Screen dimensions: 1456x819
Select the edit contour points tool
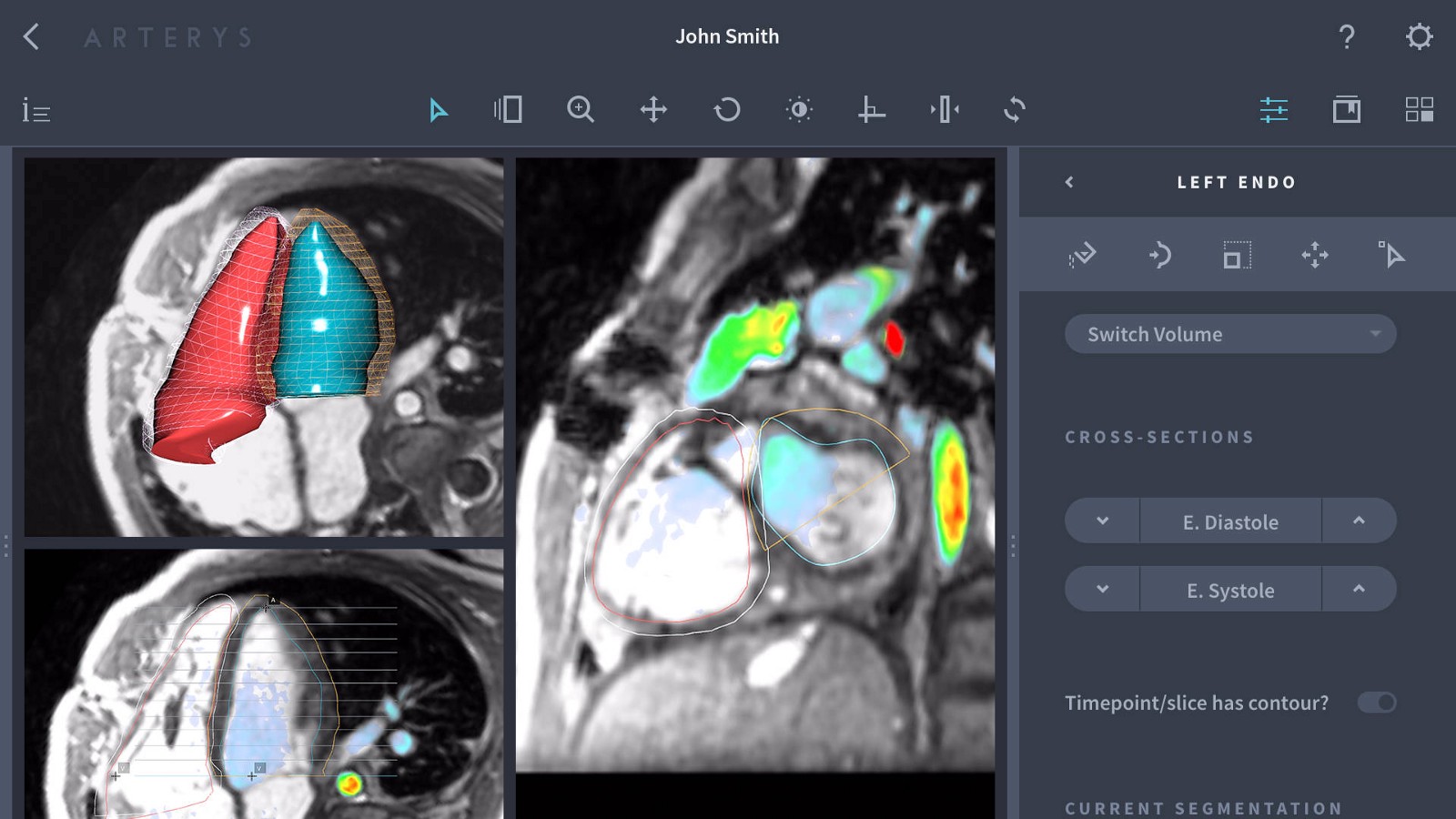pyautogui.click(x=1391, y=255)
